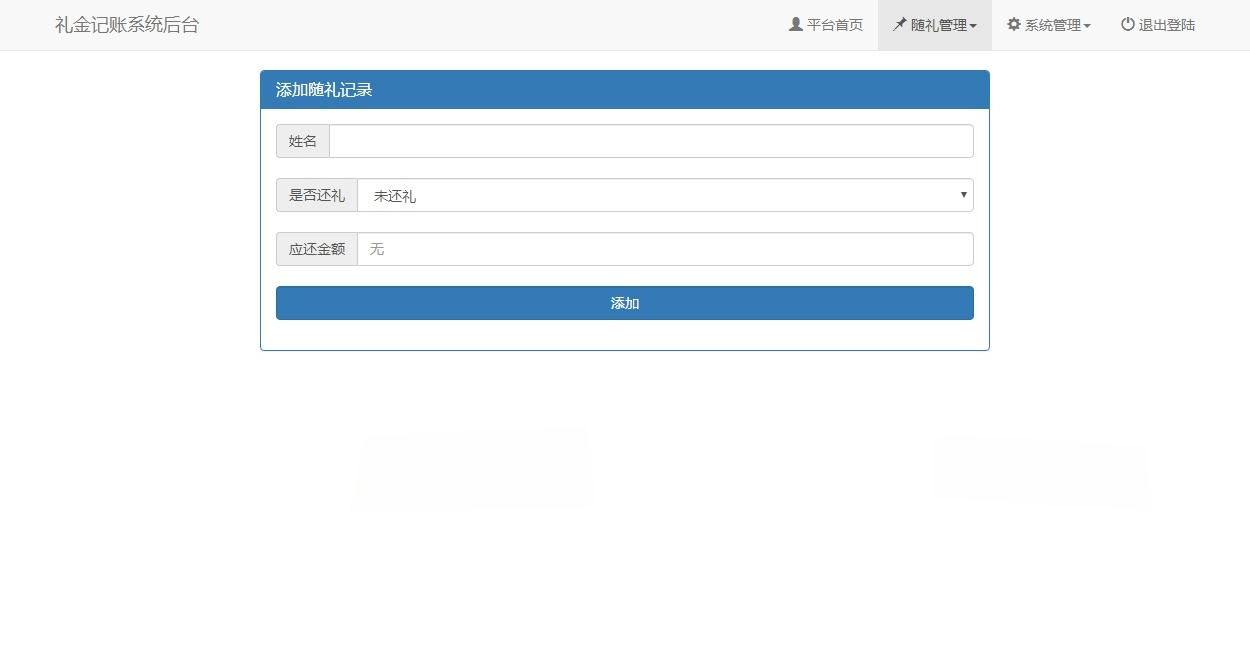Click inside the 姓名 input field
The image size is (1250, 662).
click(x=650, y=140)
